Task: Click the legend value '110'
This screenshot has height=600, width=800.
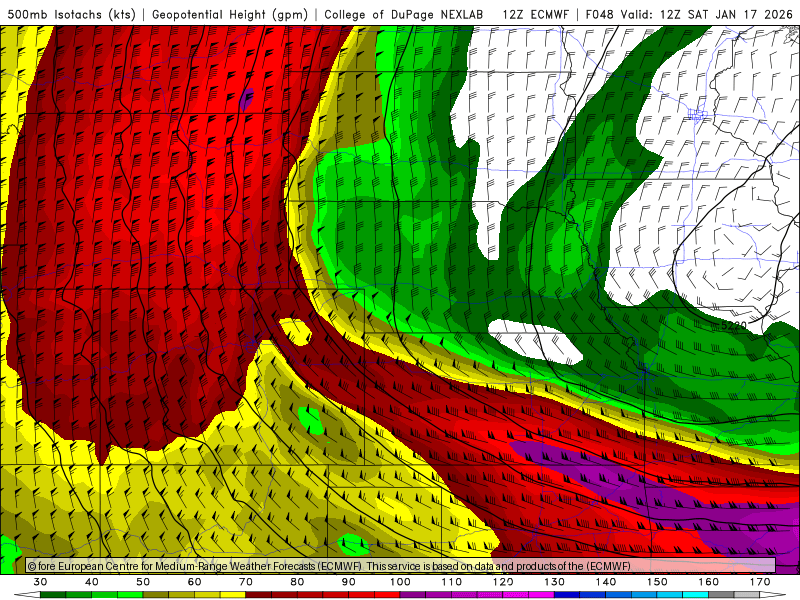Action: [452, 582]
